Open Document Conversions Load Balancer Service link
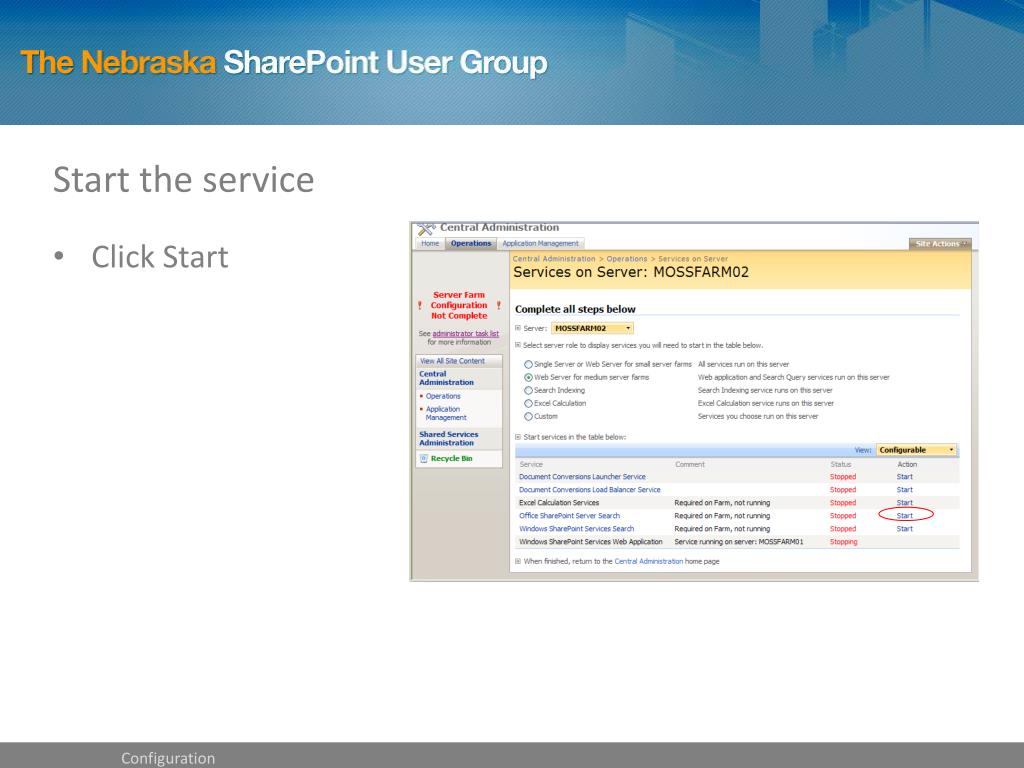 click(x=590, y=490)
